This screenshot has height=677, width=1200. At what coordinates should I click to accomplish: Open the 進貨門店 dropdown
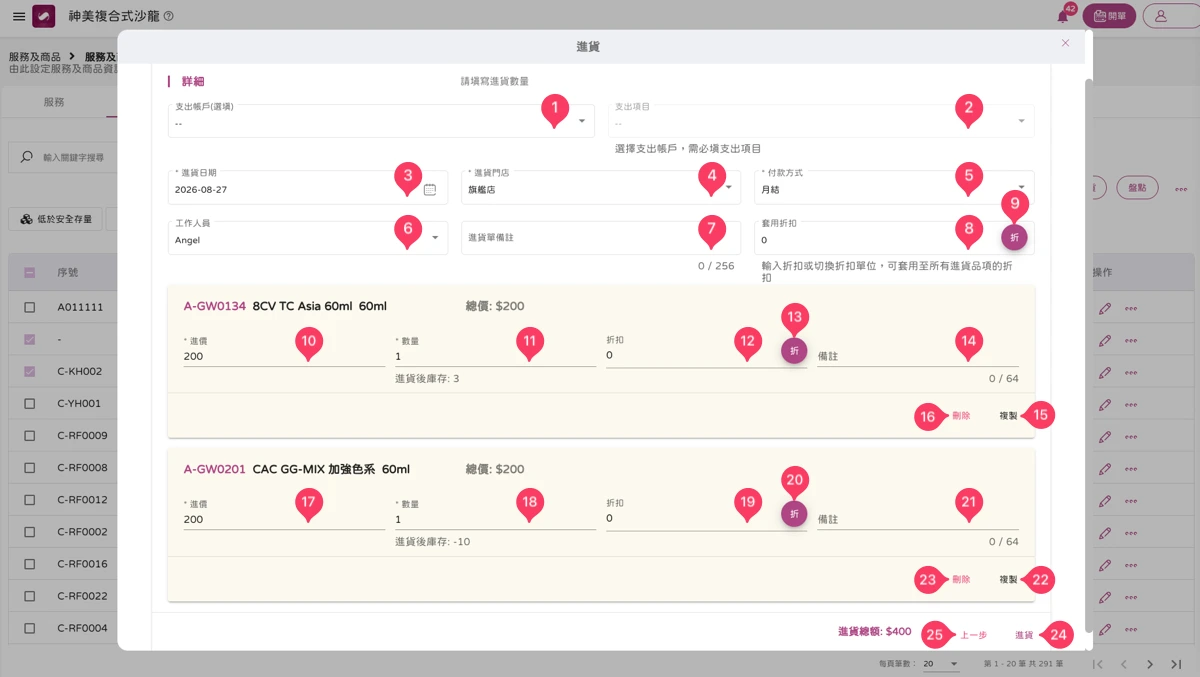tap(601, 188)
